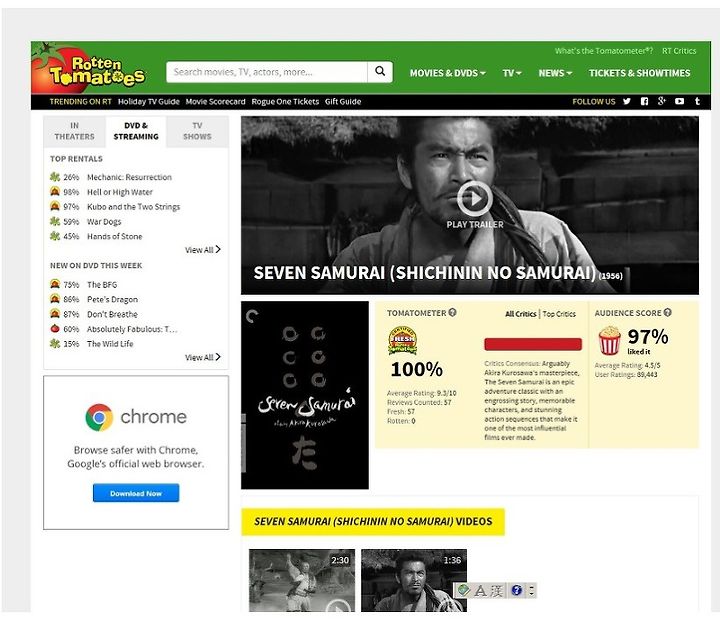Expand View All under Top Rentals
This screenshot has height=620, width=720.
pos(202,250)
